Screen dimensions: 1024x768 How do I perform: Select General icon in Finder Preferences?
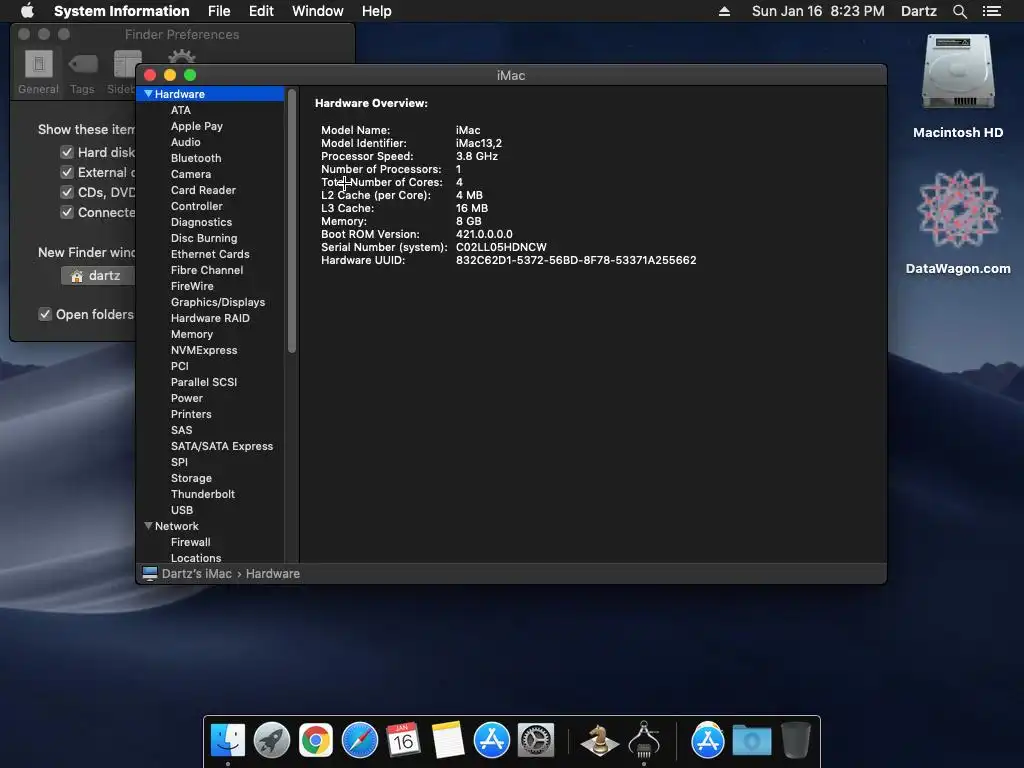tap(39, 72)
